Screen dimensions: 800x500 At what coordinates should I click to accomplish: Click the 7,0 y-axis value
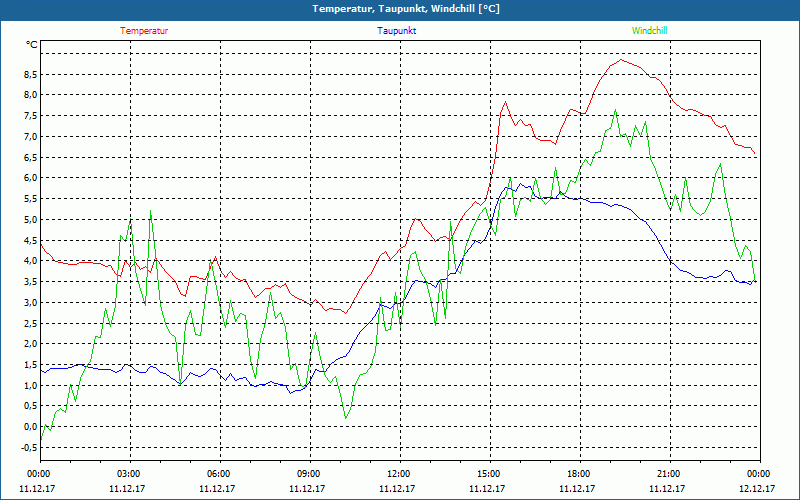coord(31,136)
